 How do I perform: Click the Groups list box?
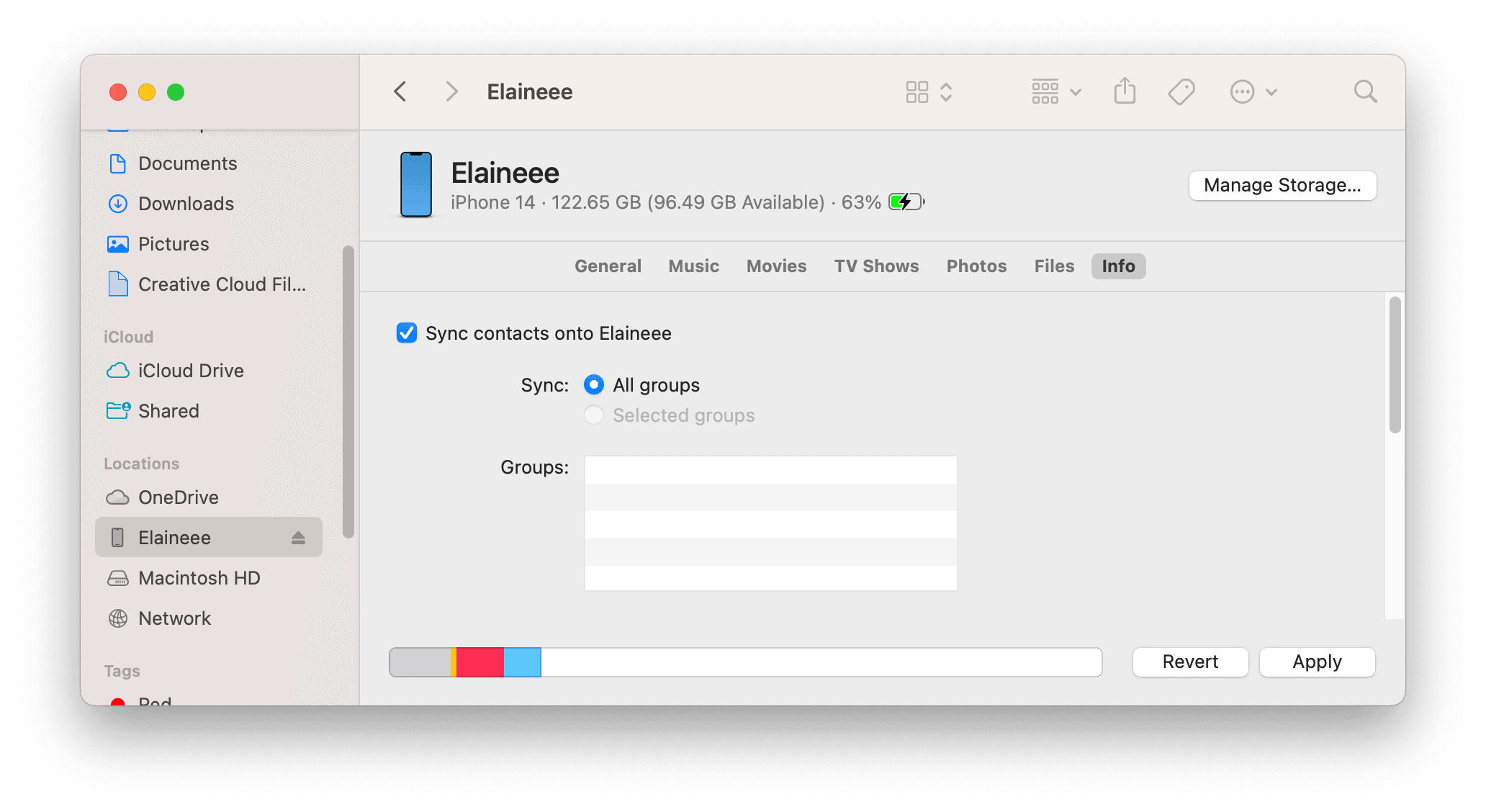point(770,523)
